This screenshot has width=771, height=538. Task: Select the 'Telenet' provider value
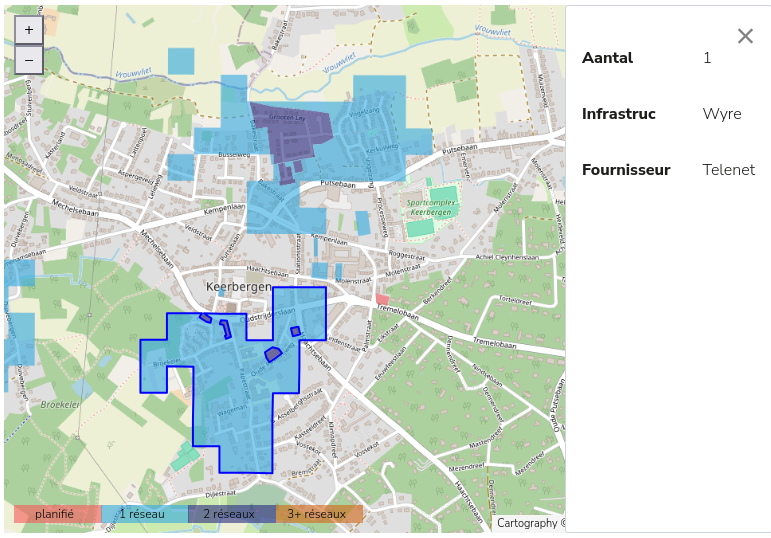tap(729, 170)
